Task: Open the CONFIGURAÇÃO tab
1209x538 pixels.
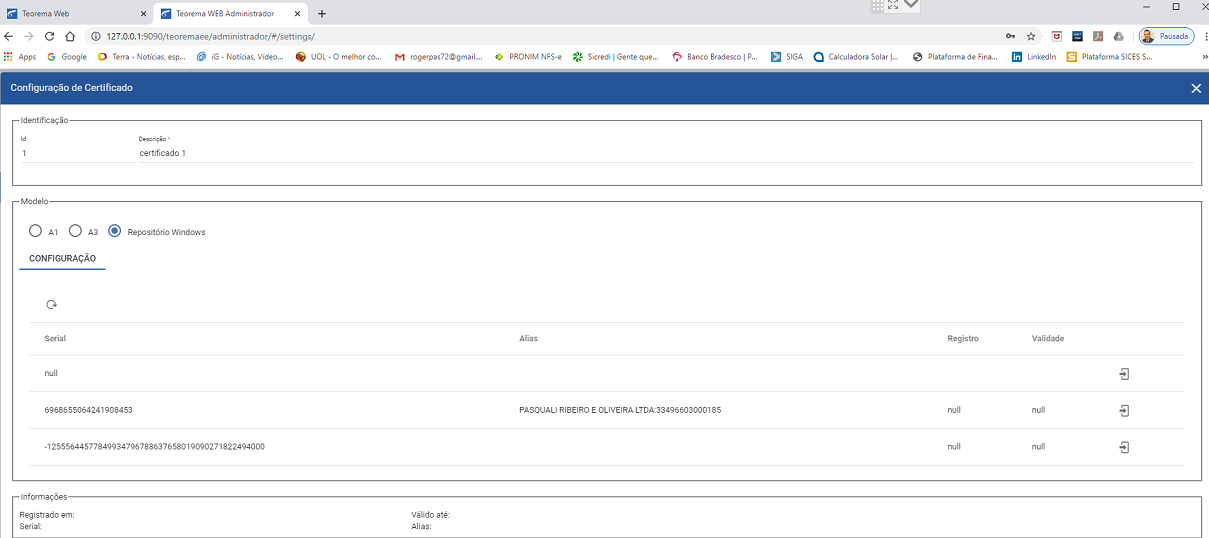Action: [x=62, y=258]
